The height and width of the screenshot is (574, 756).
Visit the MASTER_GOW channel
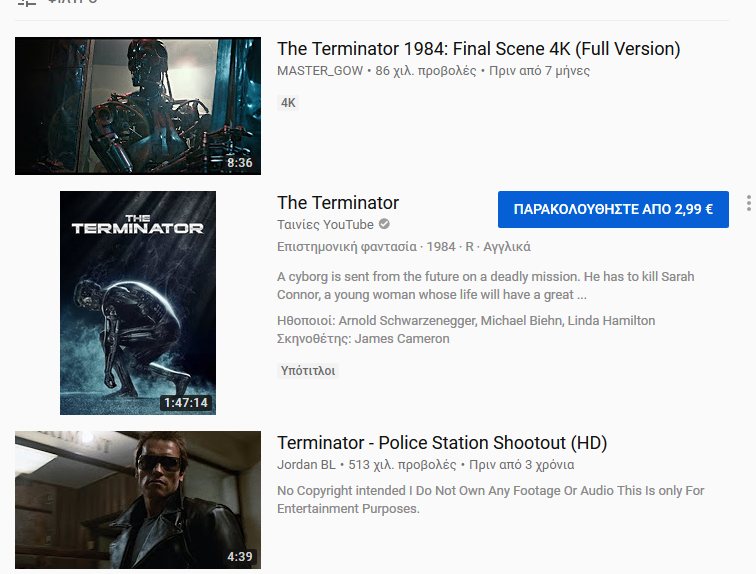click(320, 71)
